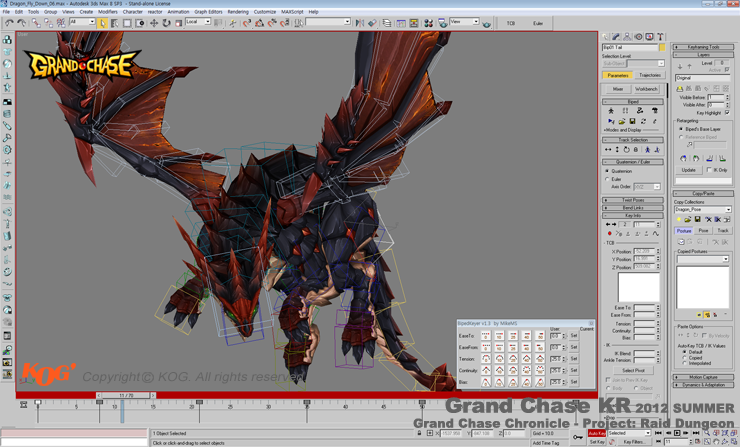Click the Workbench button

click(x=646, y=89)
